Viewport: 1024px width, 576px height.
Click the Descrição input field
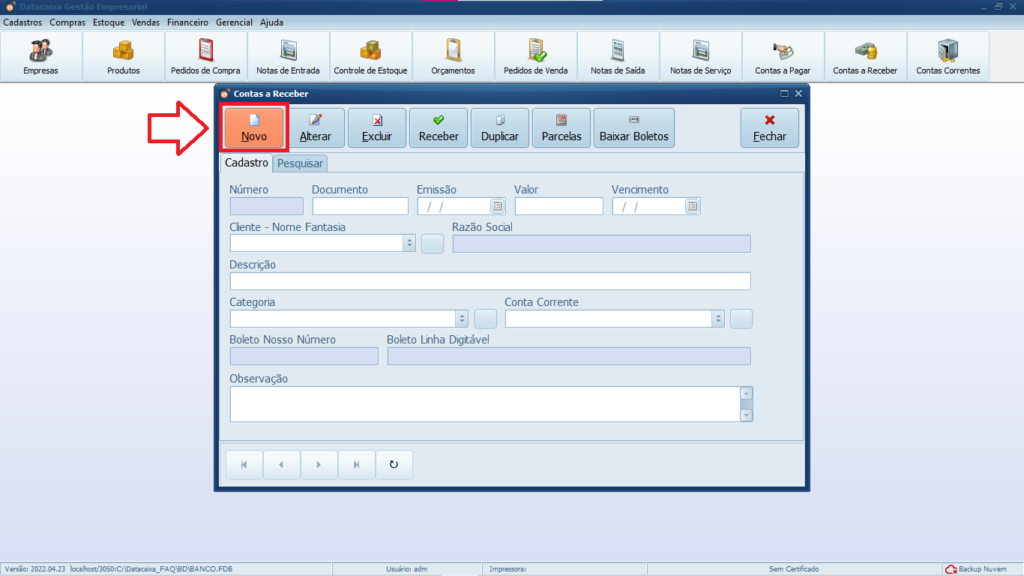coord(489,281)
